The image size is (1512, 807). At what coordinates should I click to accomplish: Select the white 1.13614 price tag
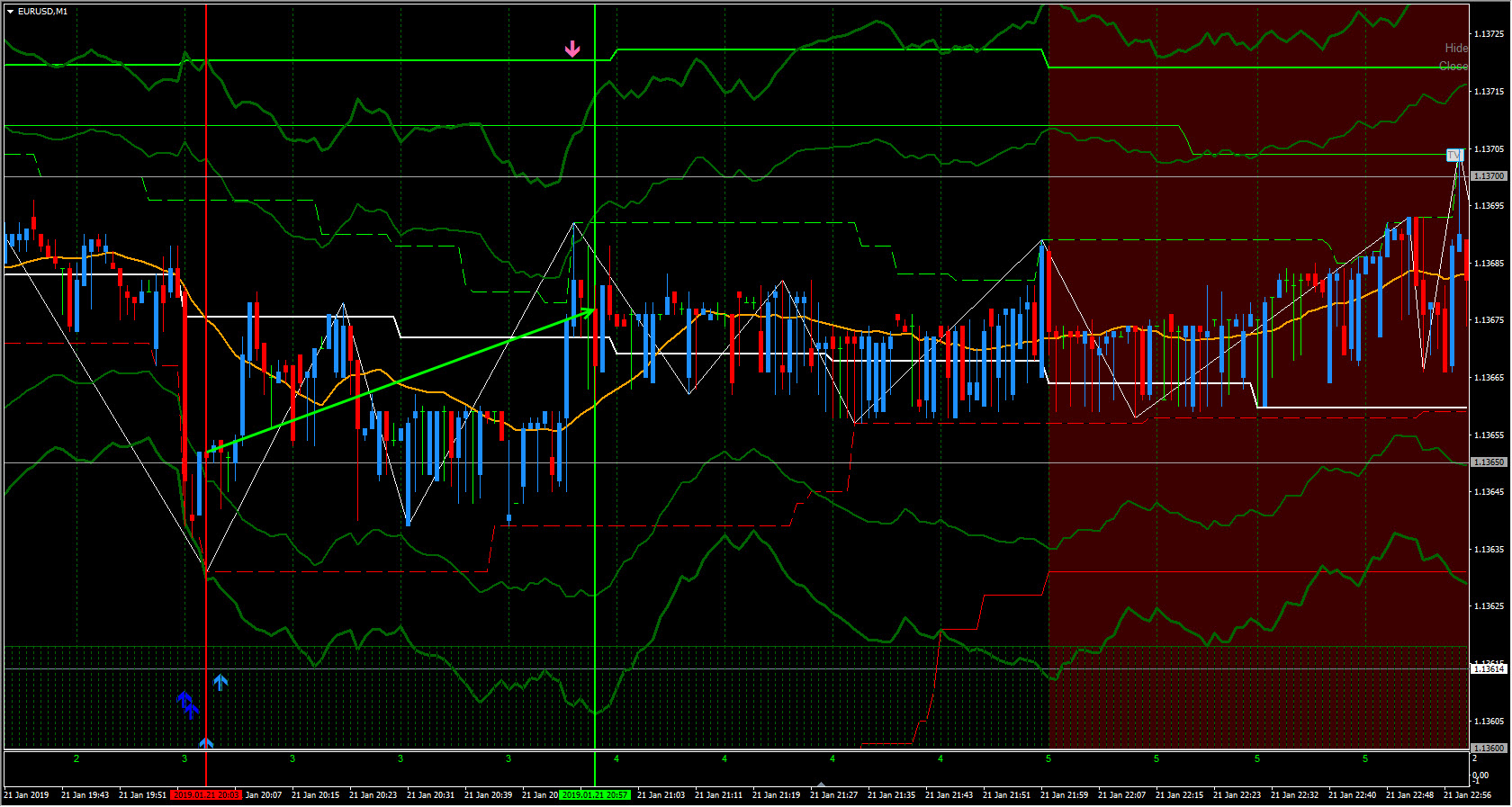coord(1489,668)
